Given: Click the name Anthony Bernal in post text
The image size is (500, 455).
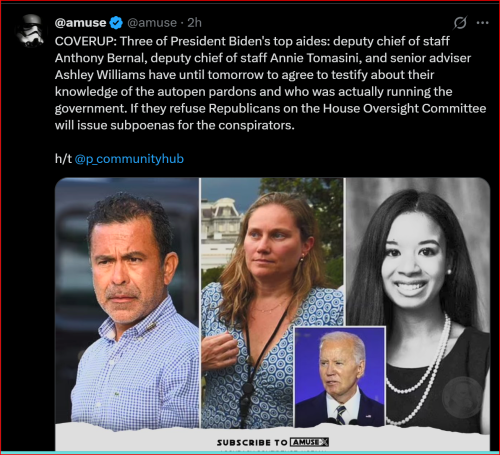Looking at the screenshot, I should 101,58.
